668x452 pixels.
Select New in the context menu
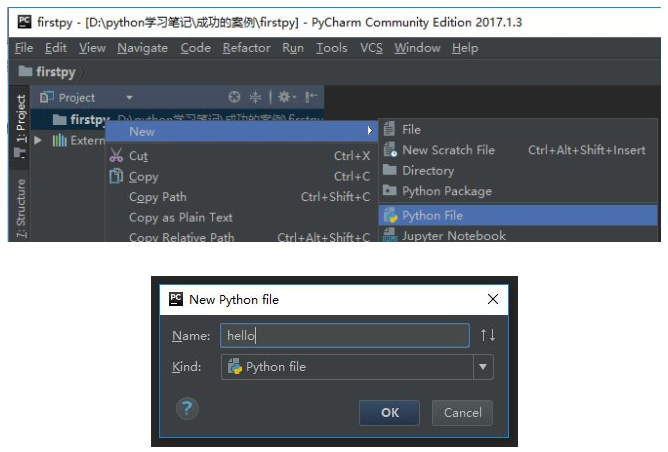(242, 131)
